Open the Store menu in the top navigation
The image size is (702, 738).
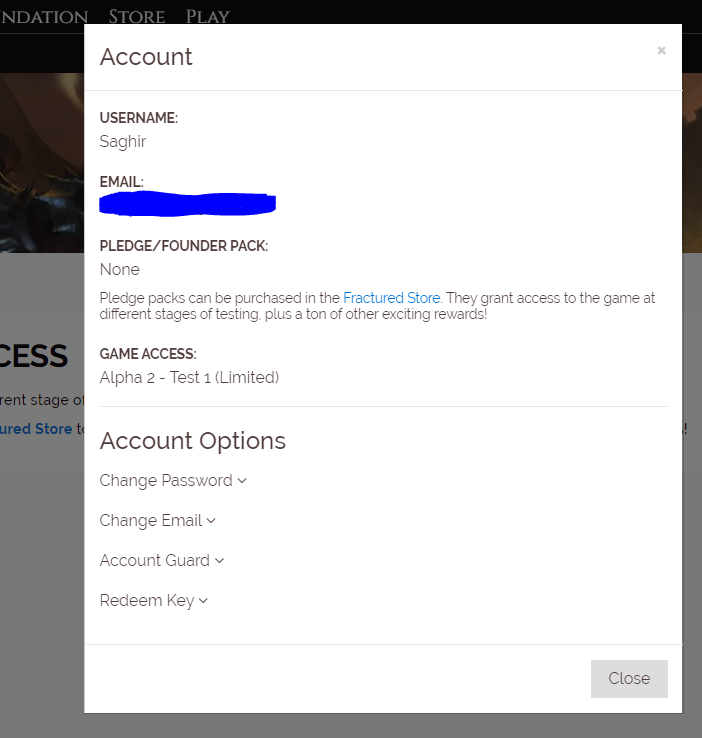[x=137, y=17]
